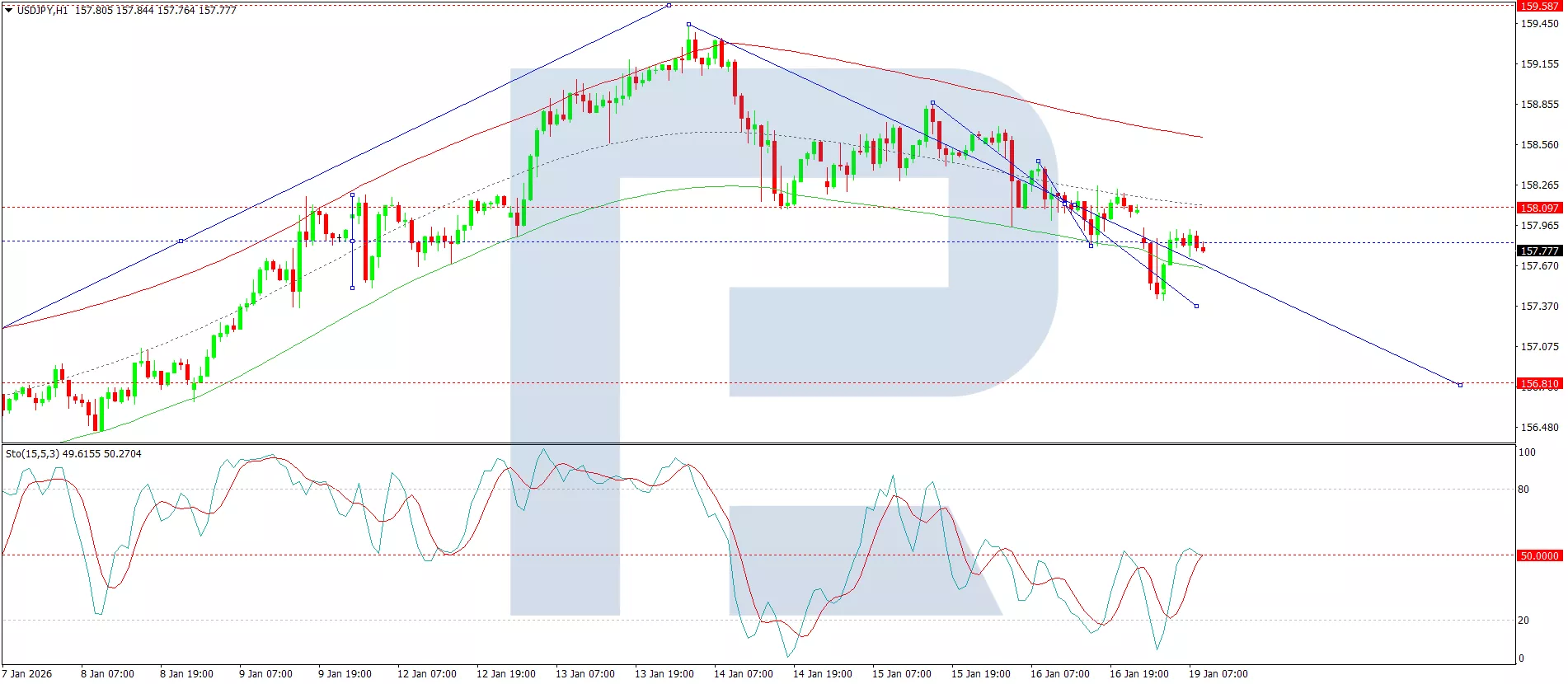Grab the long descending trendline's starting handle
This screenshot has width=1568, height=684.
pyautogui.click(x=689, y=25)
